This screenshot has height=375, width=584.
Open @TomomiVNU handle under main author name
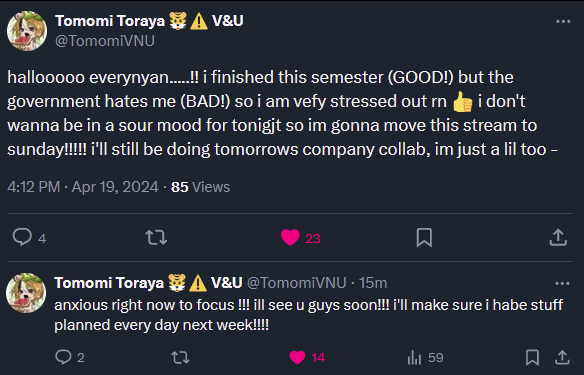pyautogui.click(x=105, y=41)
